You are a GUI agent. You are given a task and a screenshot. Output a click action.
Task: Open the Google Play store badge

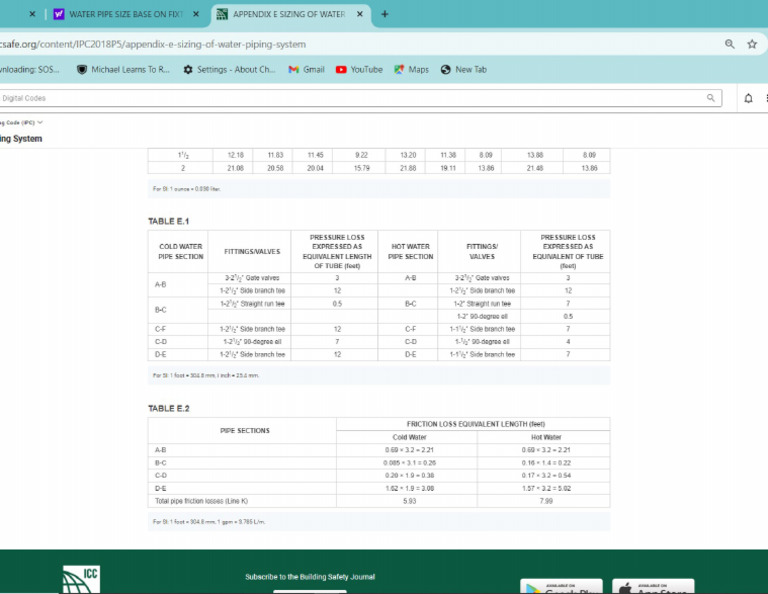point(561,587)
